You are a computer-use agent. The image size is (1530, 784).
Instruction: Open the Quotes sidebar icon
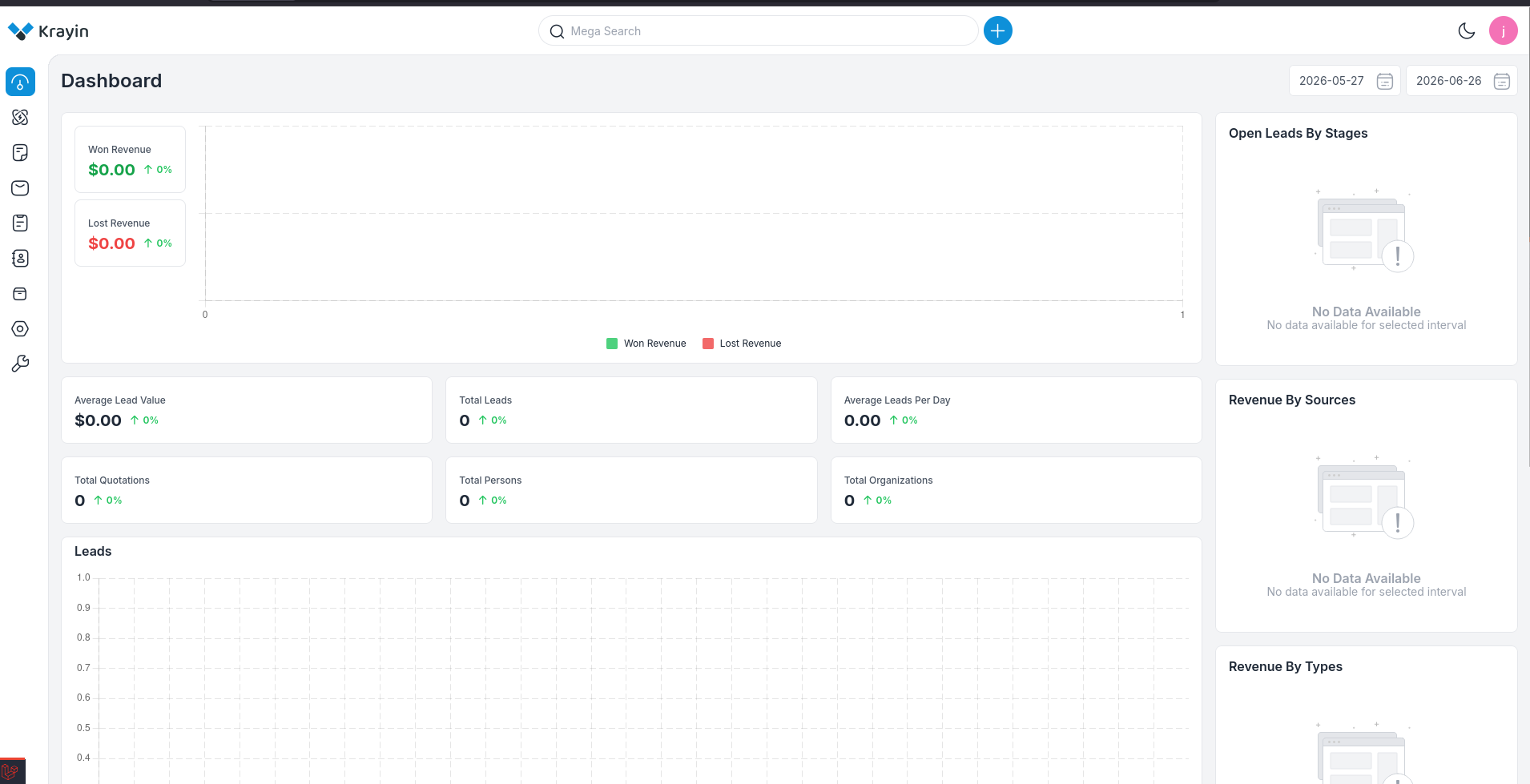(x=20, y=152)
